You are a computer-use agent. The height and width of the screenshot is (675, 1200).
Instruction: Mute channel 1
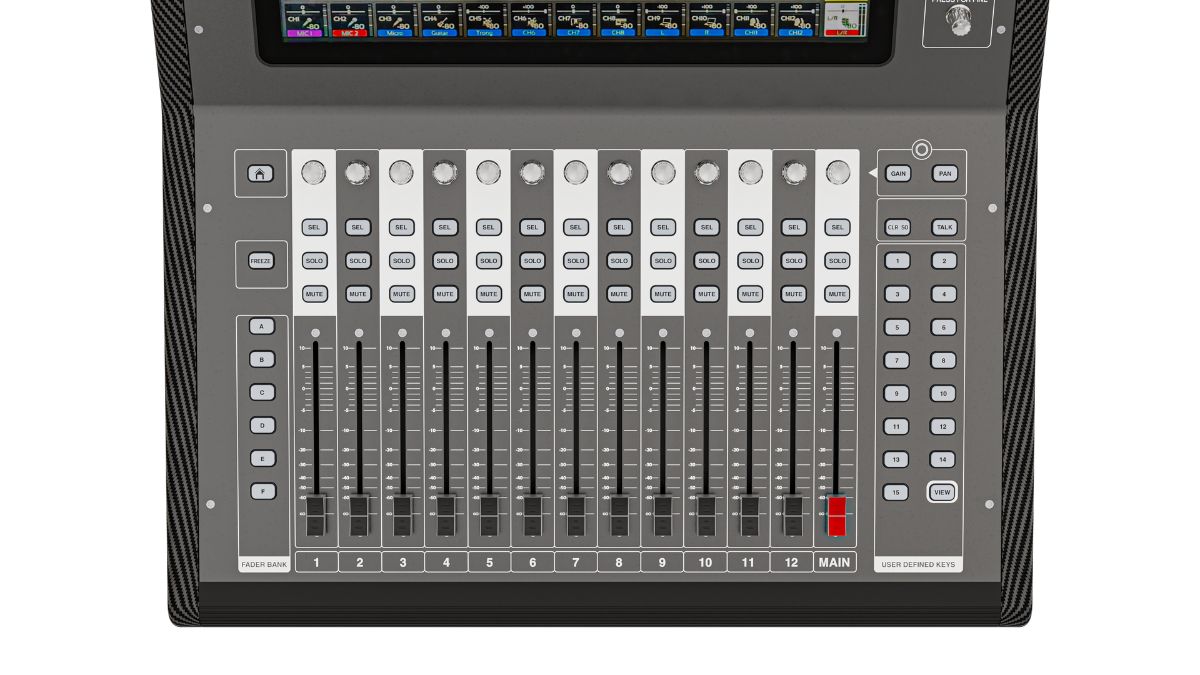(x=314, y=294)
